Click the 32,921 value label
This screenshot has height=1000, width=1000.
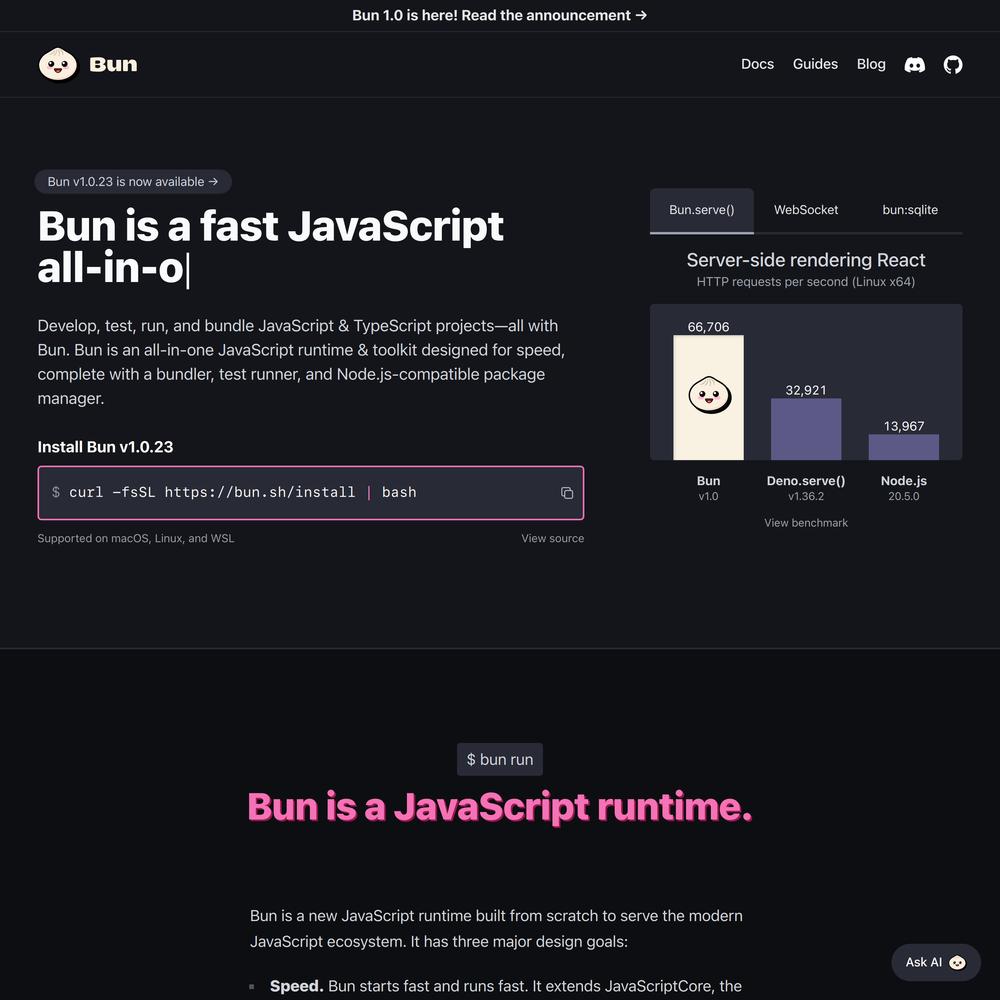[x=805, y=390]
